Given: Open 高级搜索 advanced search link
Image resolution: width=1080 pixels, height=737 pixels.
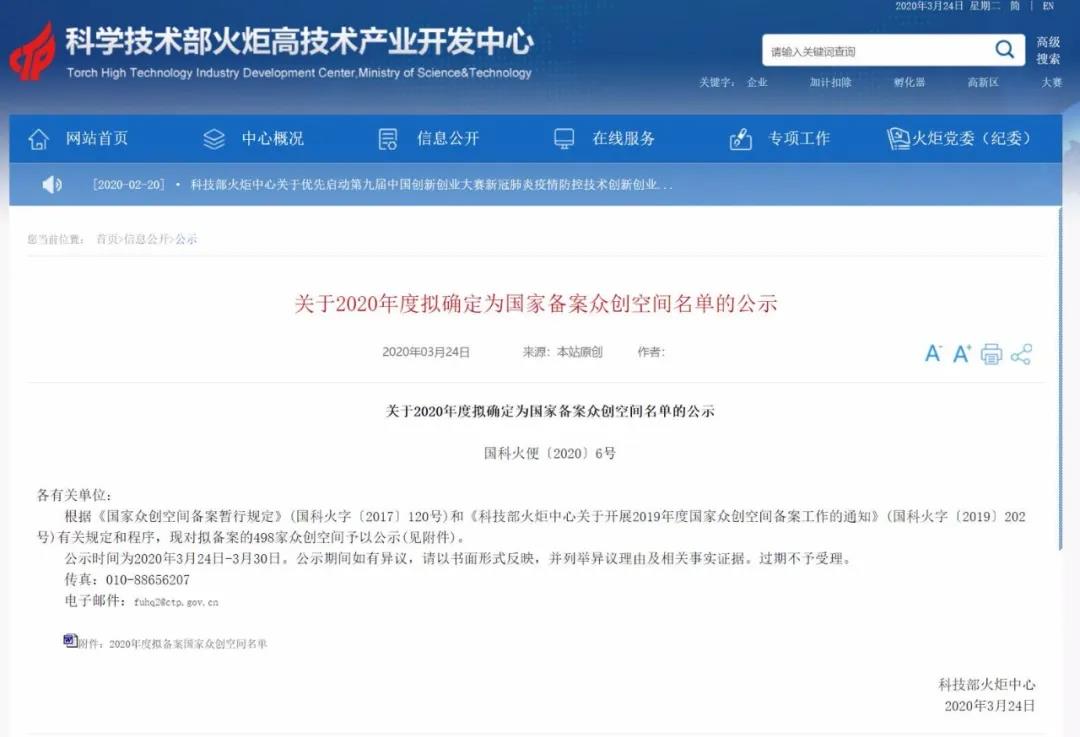Looking at the screenshot, I should [1048, 50].
